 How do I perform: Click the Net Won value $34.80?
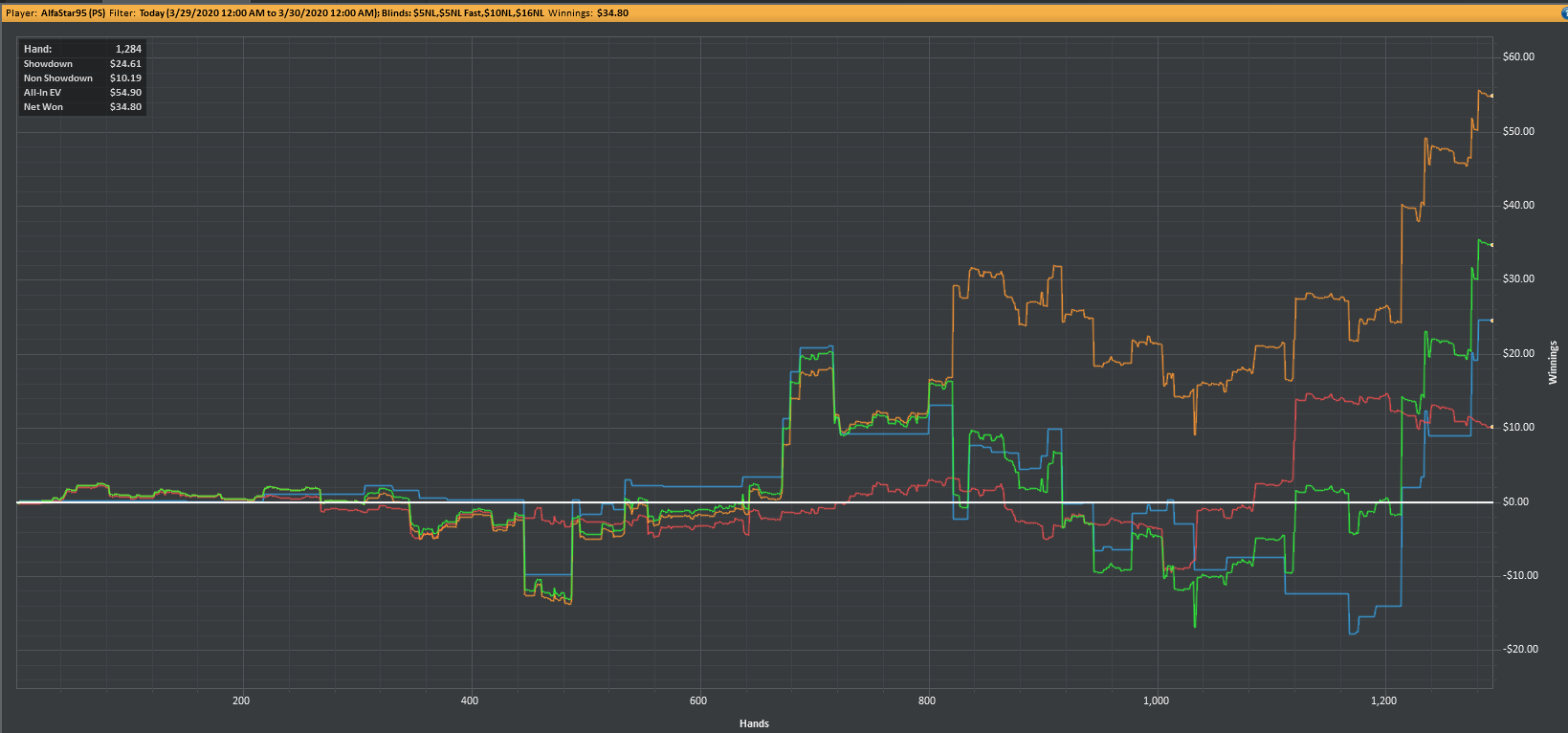pos(125,107)
